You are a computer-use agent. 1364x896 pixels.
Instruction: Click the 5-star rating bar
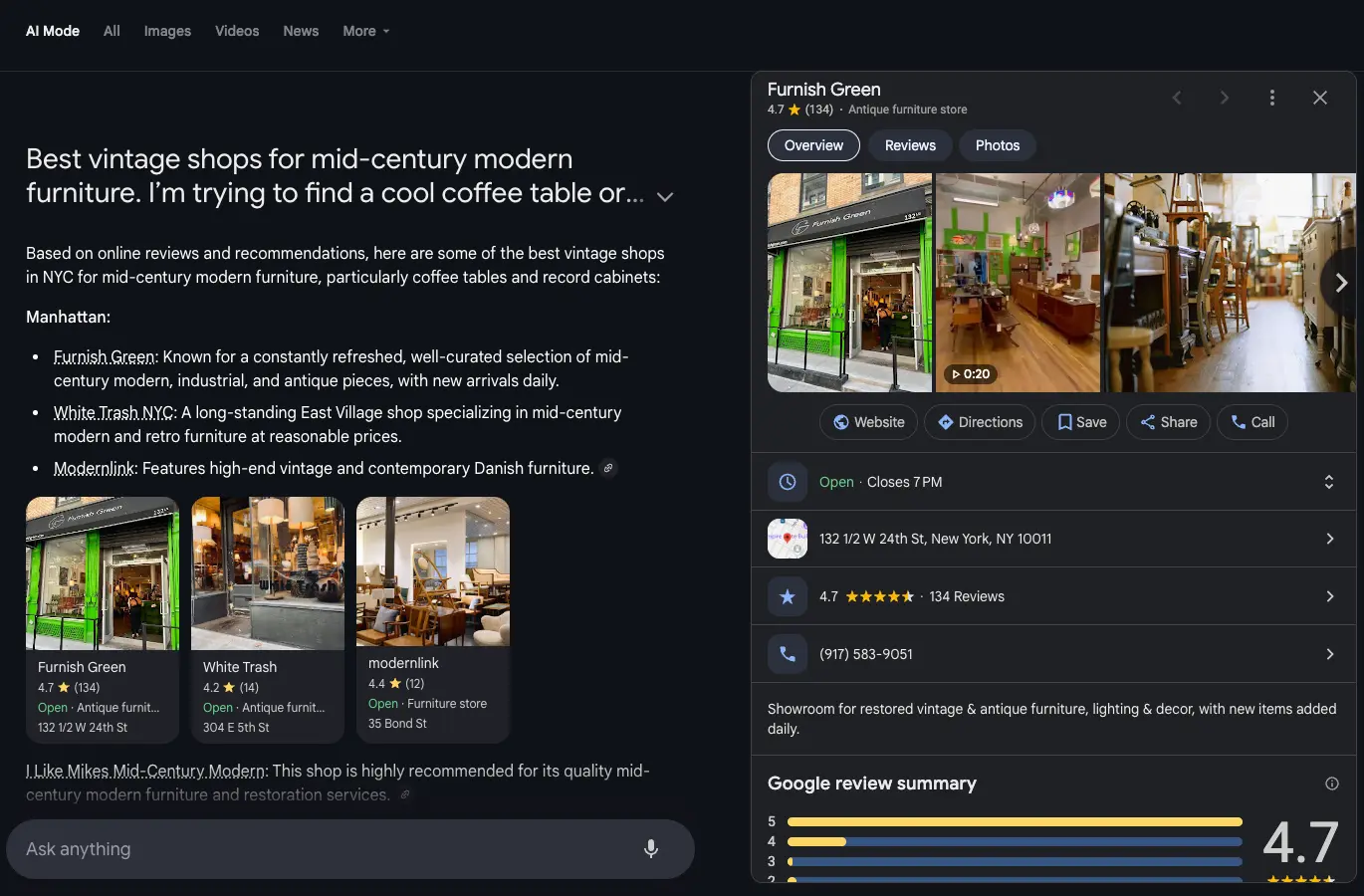[1015, 822]
